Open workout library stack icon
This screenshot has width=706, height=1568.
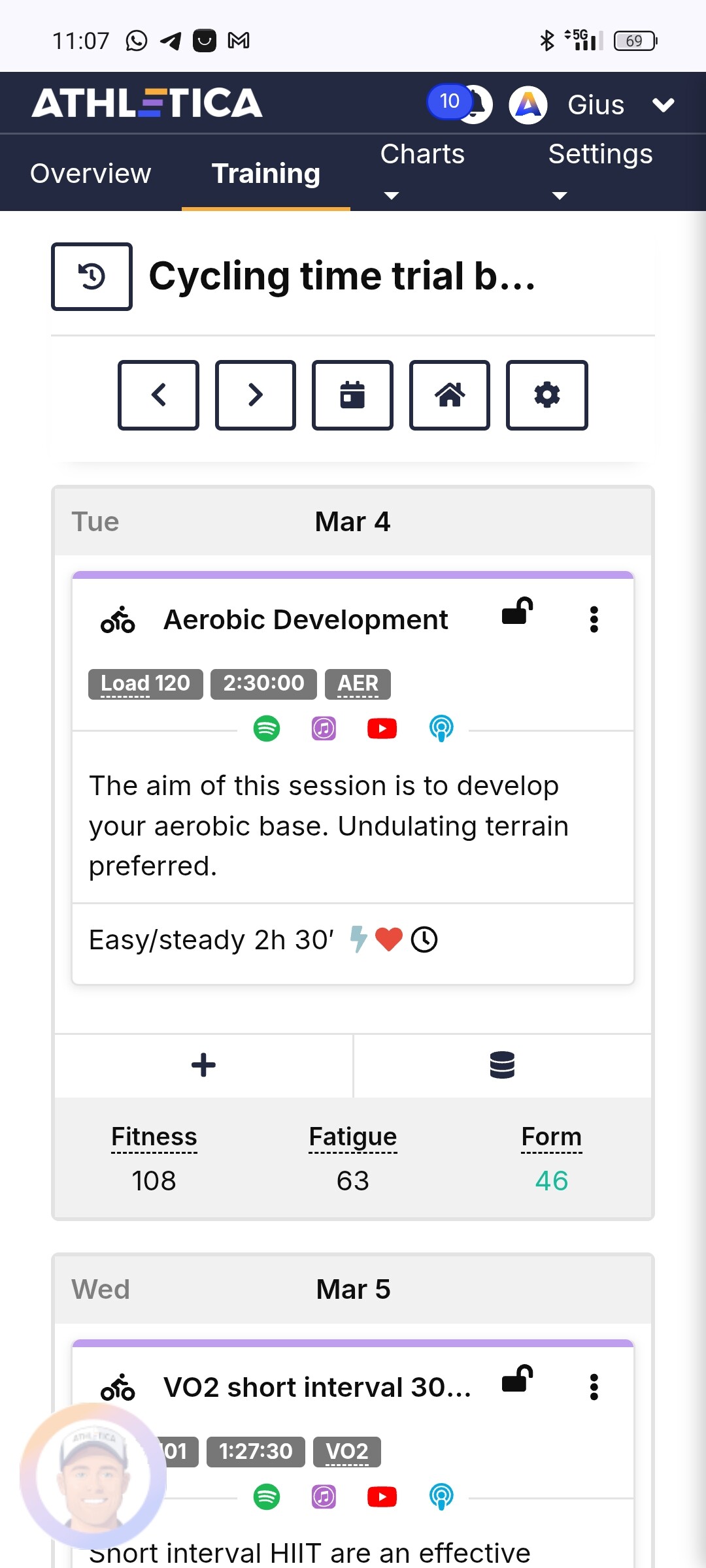pos(502,1065)
